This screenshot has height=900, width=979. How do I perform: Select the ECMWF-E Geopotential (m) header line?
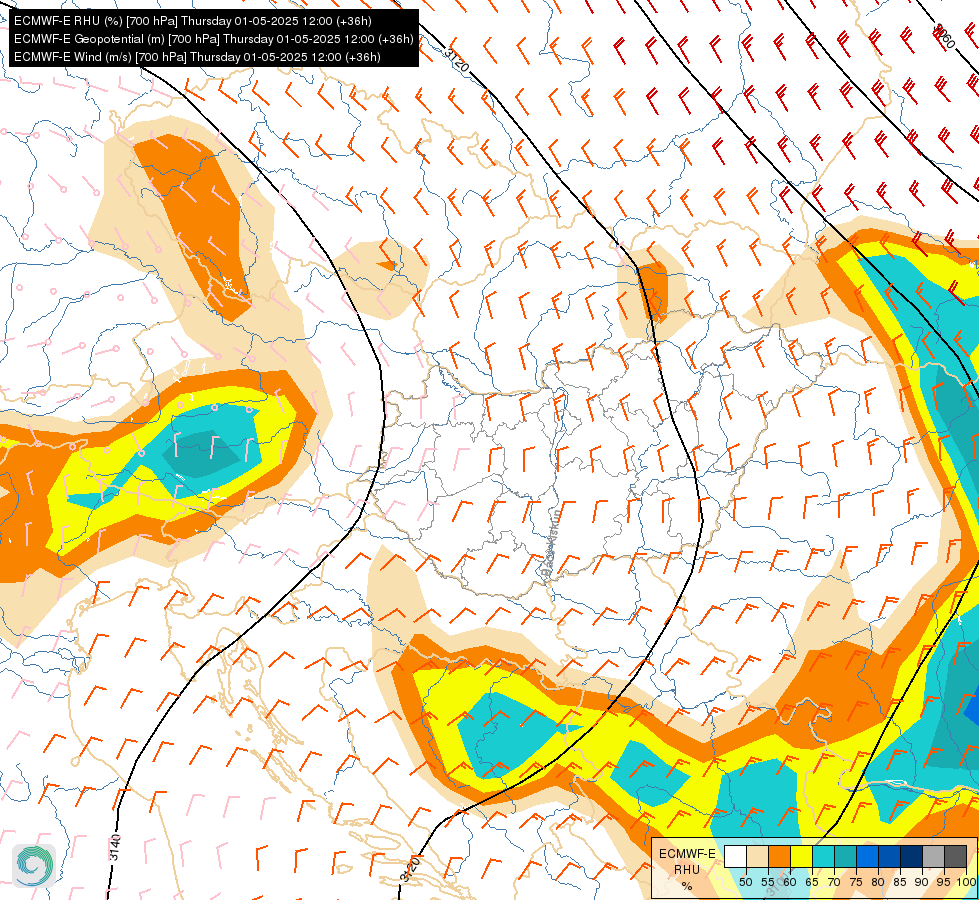214,39
